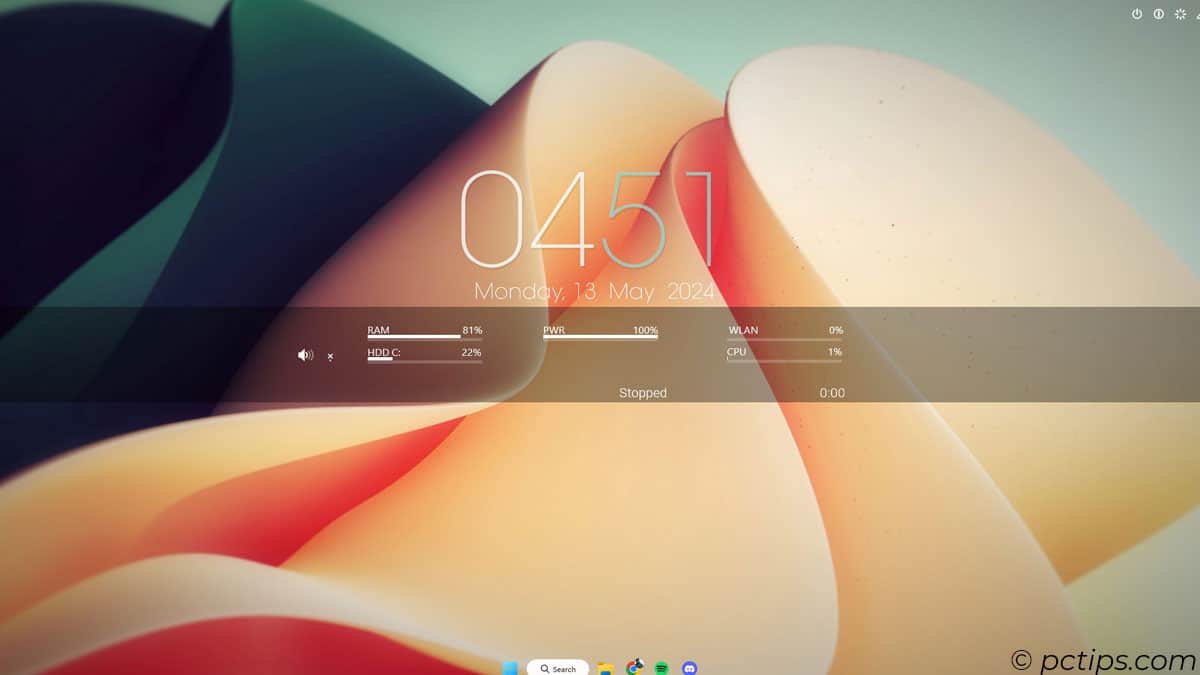Click the WLAN 0% value
Image resolution: width=1200 pixels, height=675 pixels.
836,329
